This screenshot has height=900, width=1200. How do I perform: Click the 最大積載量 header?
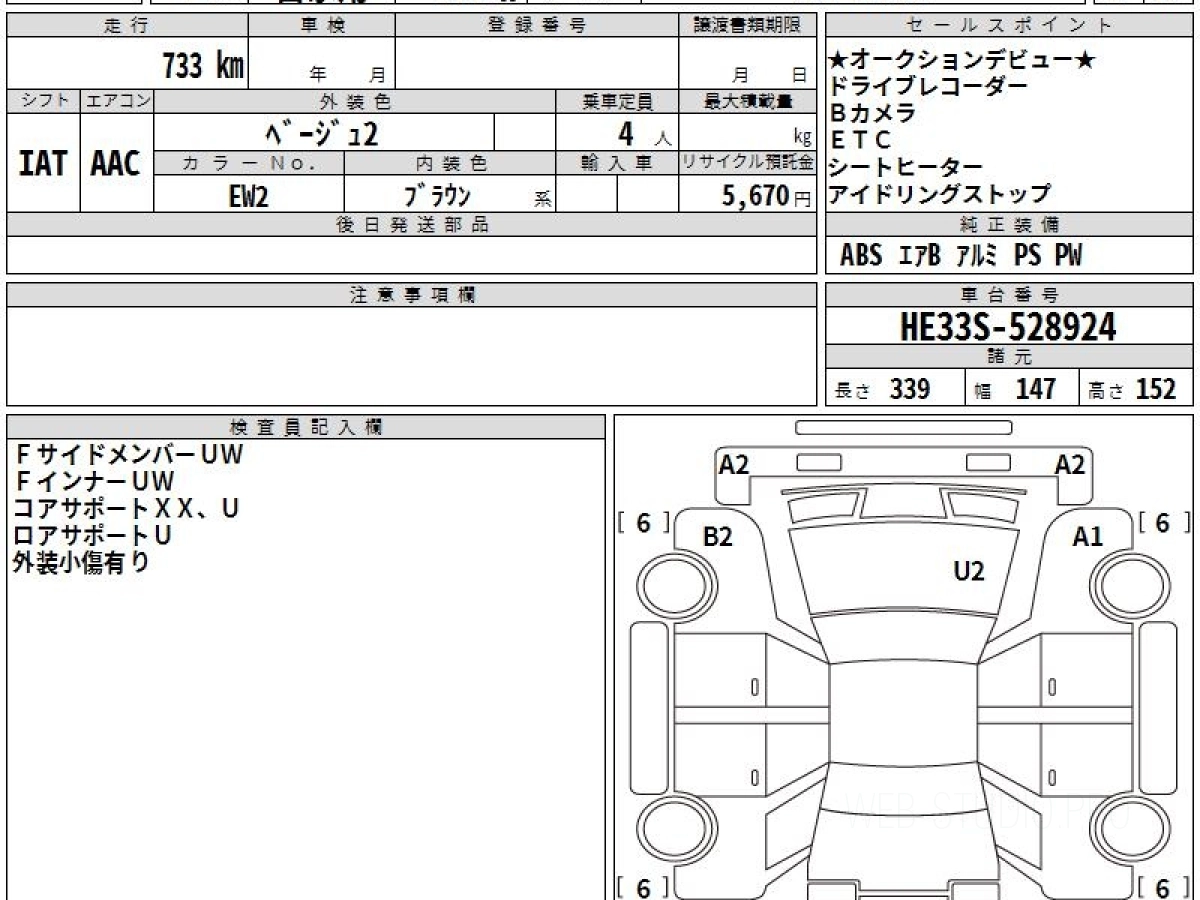tap(747, 101)
